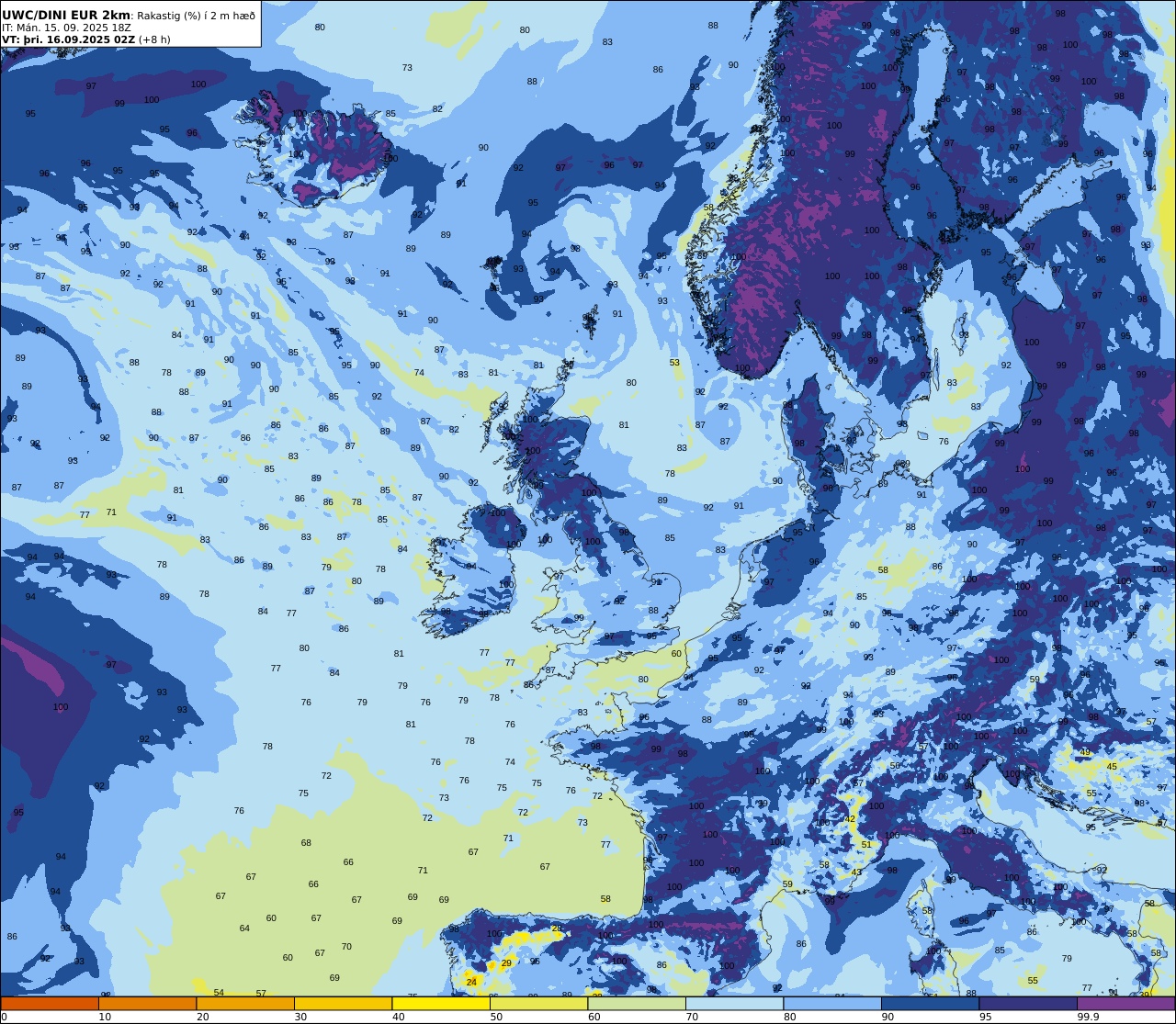Click the humidity value '43' on the map
Viewport: 1176px width, 1024px height.
click(856, 872)
